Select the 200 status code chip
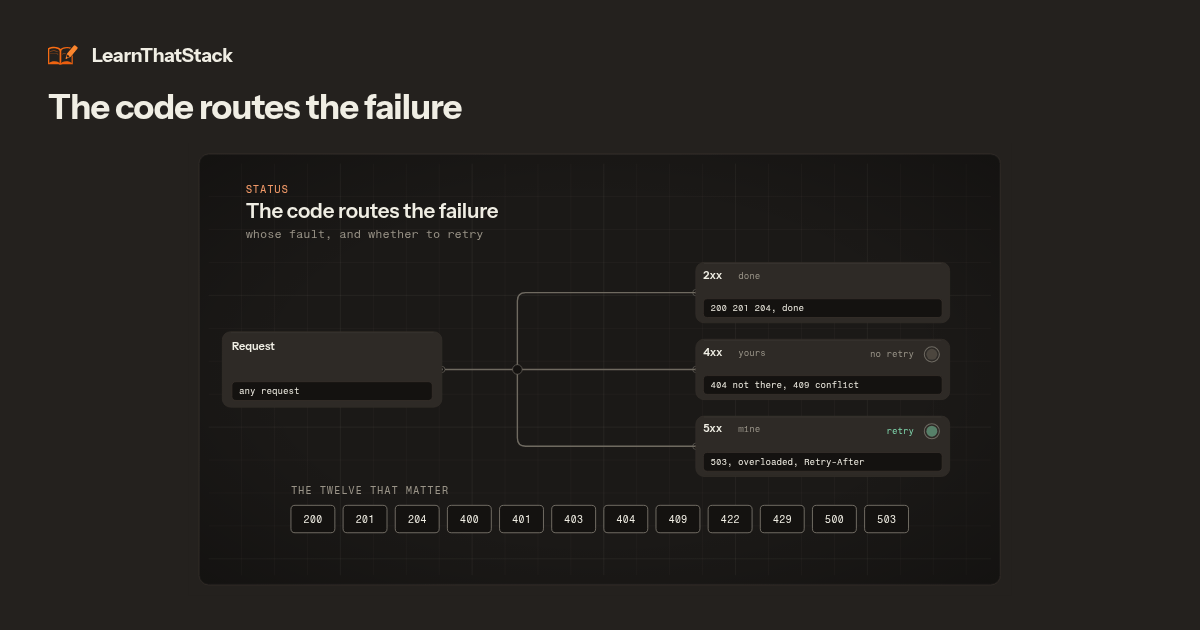 (313, 519)
